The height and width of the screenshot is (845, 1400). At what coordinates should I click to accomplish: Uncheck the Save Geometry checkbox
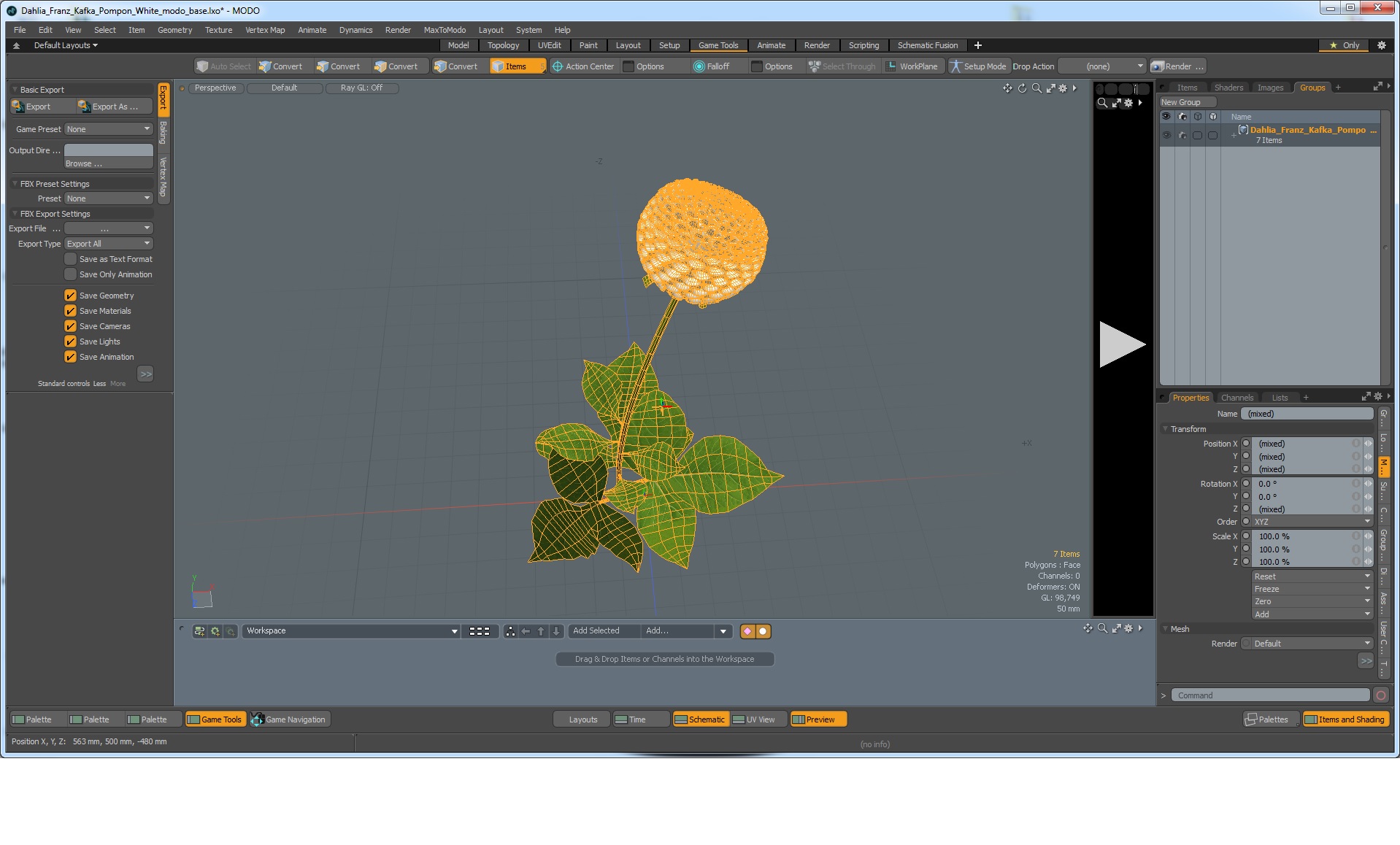[x=71, y=296]
